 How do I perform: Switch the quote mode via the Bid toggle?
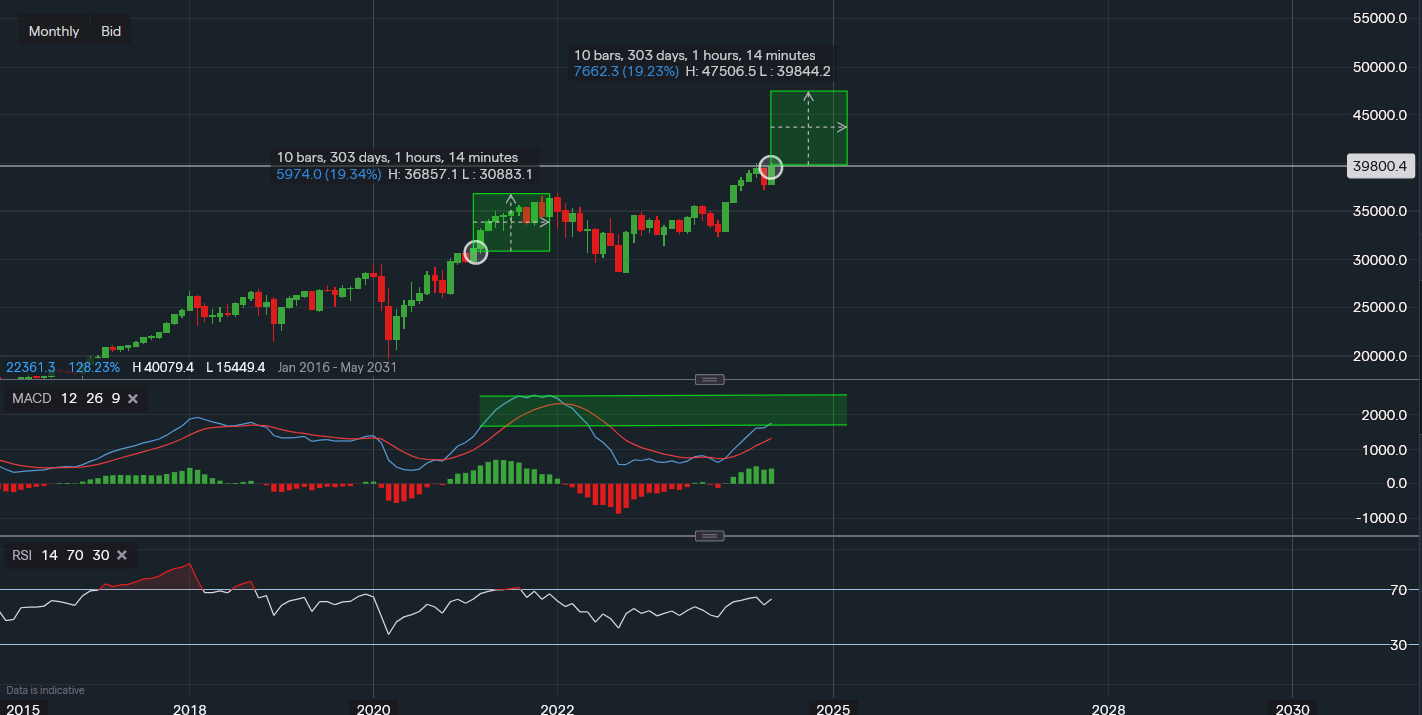click(x=110, y=30)
